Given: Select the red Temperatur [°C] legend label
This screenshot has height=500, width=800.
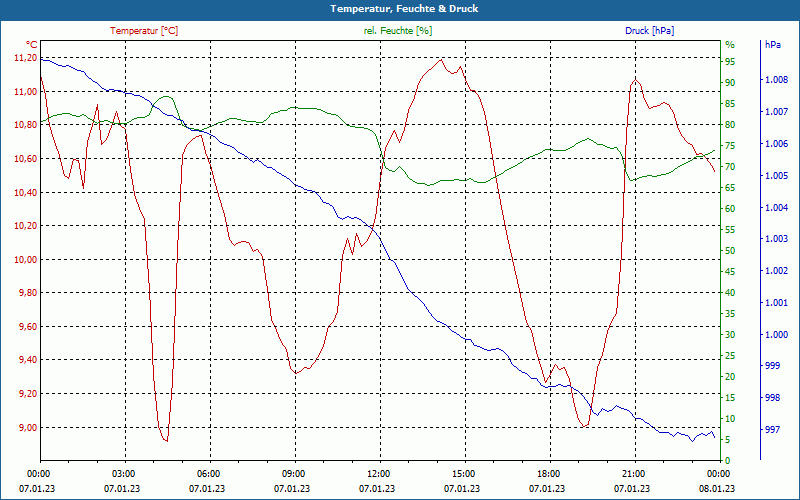Looking at the screenshot, I should 144,31.
